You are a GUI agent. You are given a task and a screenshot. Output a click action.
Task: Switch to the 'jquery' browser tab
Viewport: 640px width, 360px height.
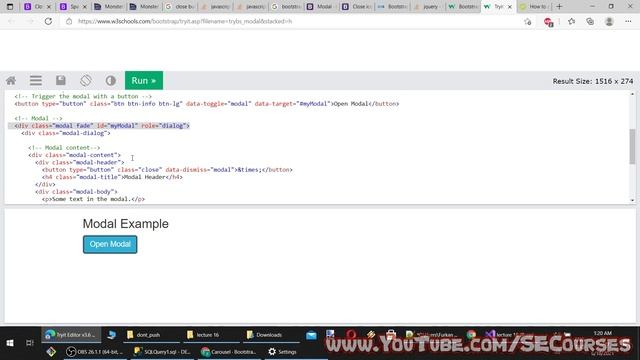[x=428, y=7]
